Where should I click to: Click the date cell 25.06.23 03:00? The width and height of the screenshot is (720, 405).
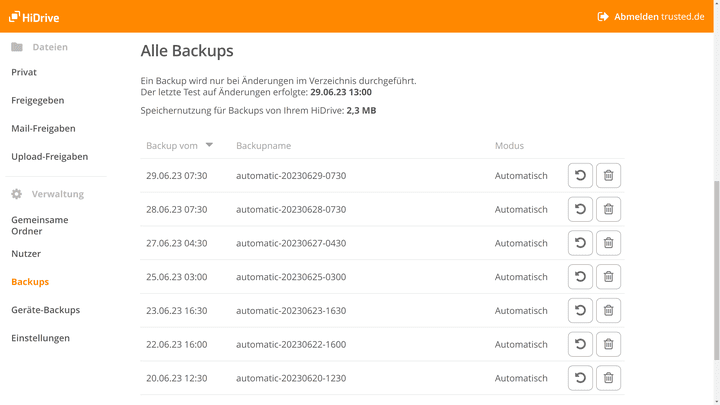pyautogui.click(x=177, y=277)
